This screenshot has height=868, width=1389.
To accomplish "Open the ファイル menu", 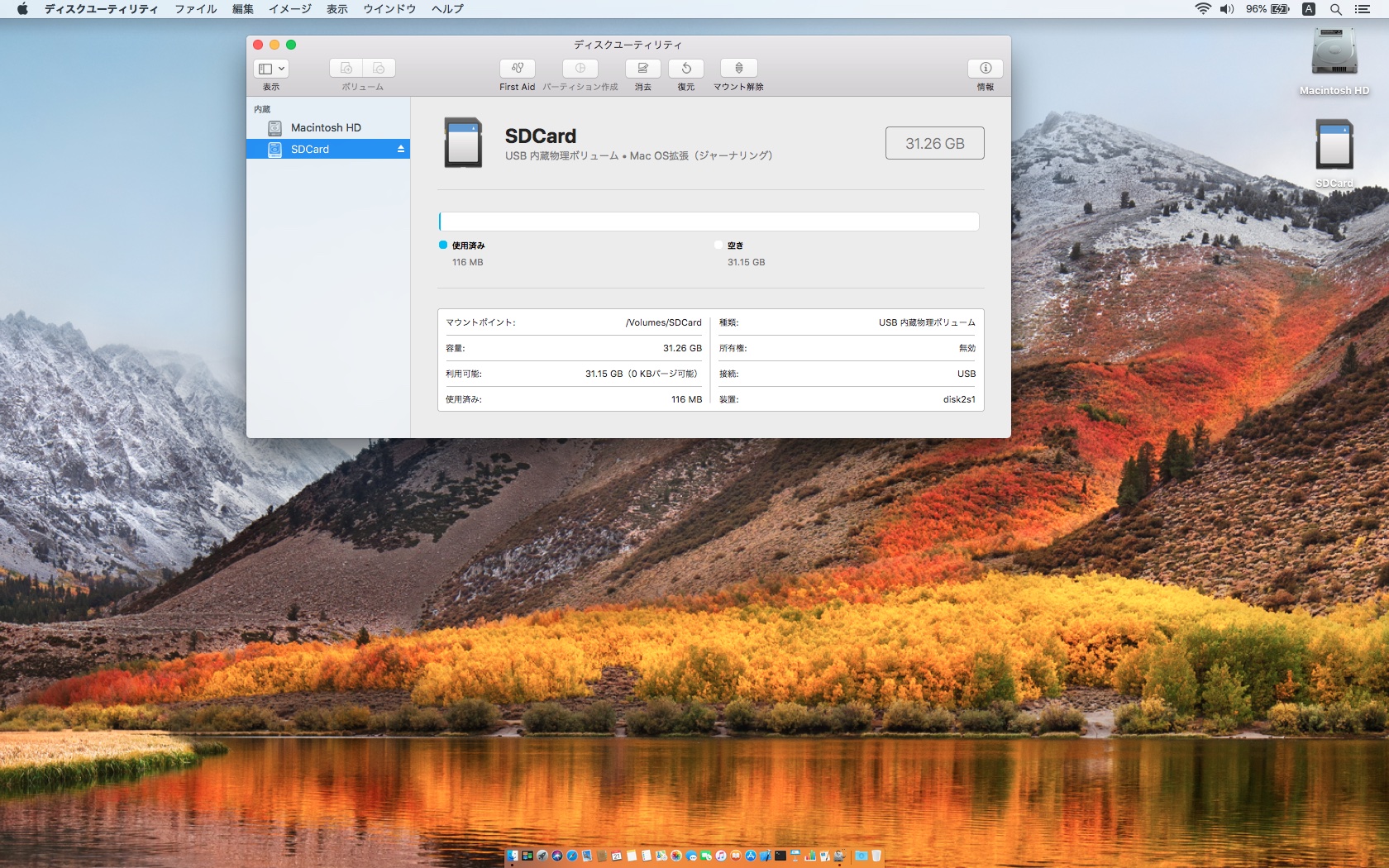I will (195, 9).
